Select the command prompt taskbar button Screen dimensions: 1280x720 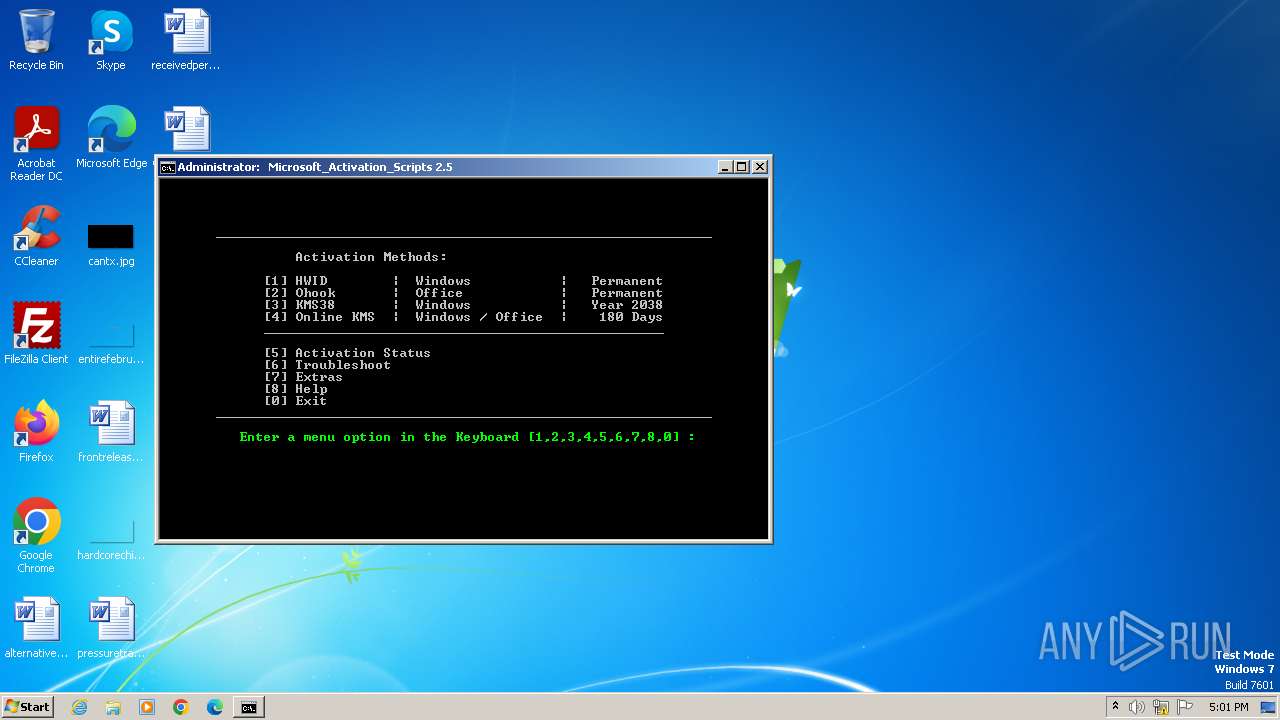(x=249, y=707)
